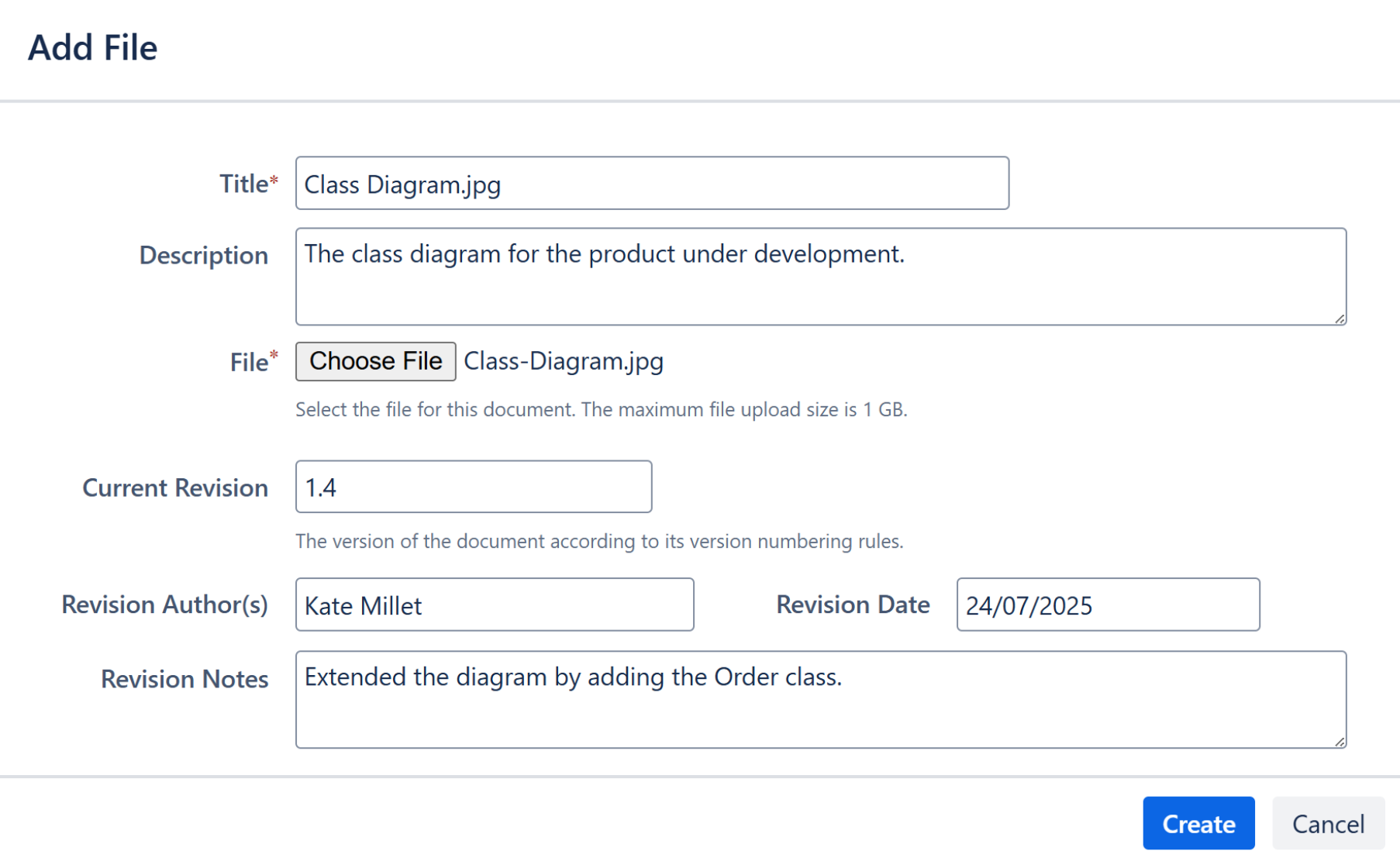Screen dimensions: 1400x858
Task: Click the Revision Date label
Action: click(853, 605)
